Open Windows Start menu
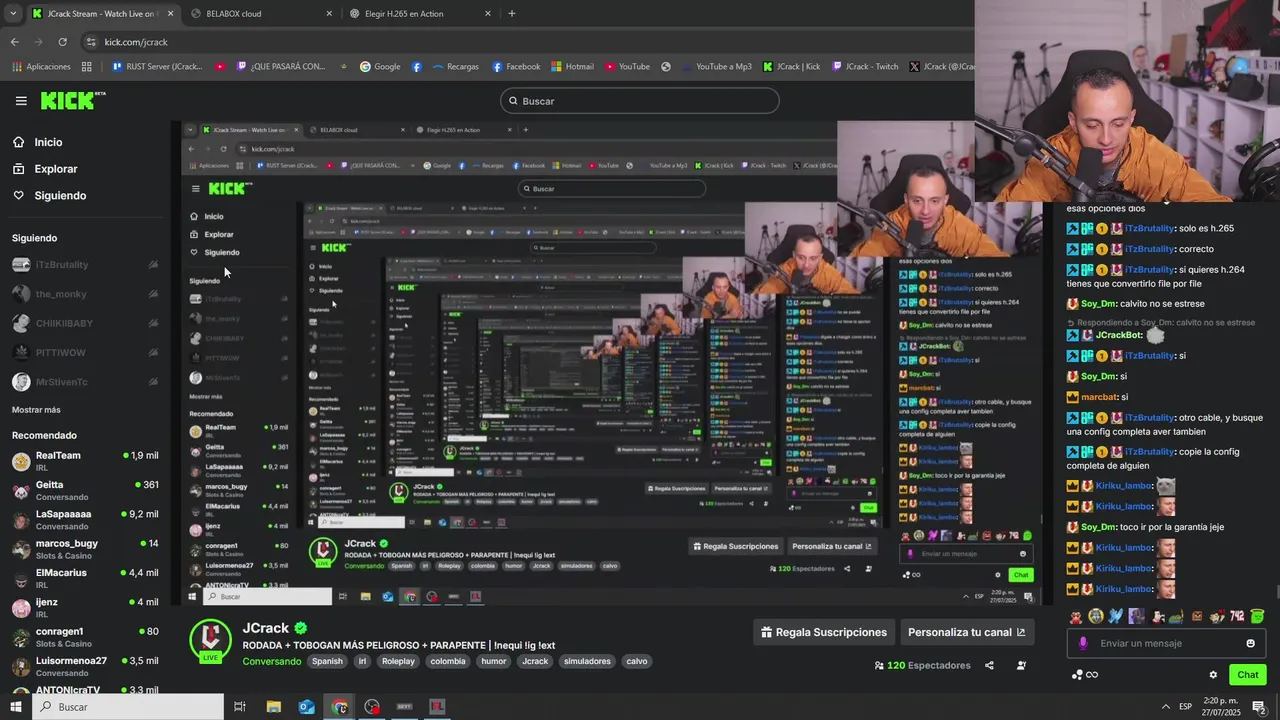Image resolution: width=1280 pixels, height=720 pixels. [16, 707]
